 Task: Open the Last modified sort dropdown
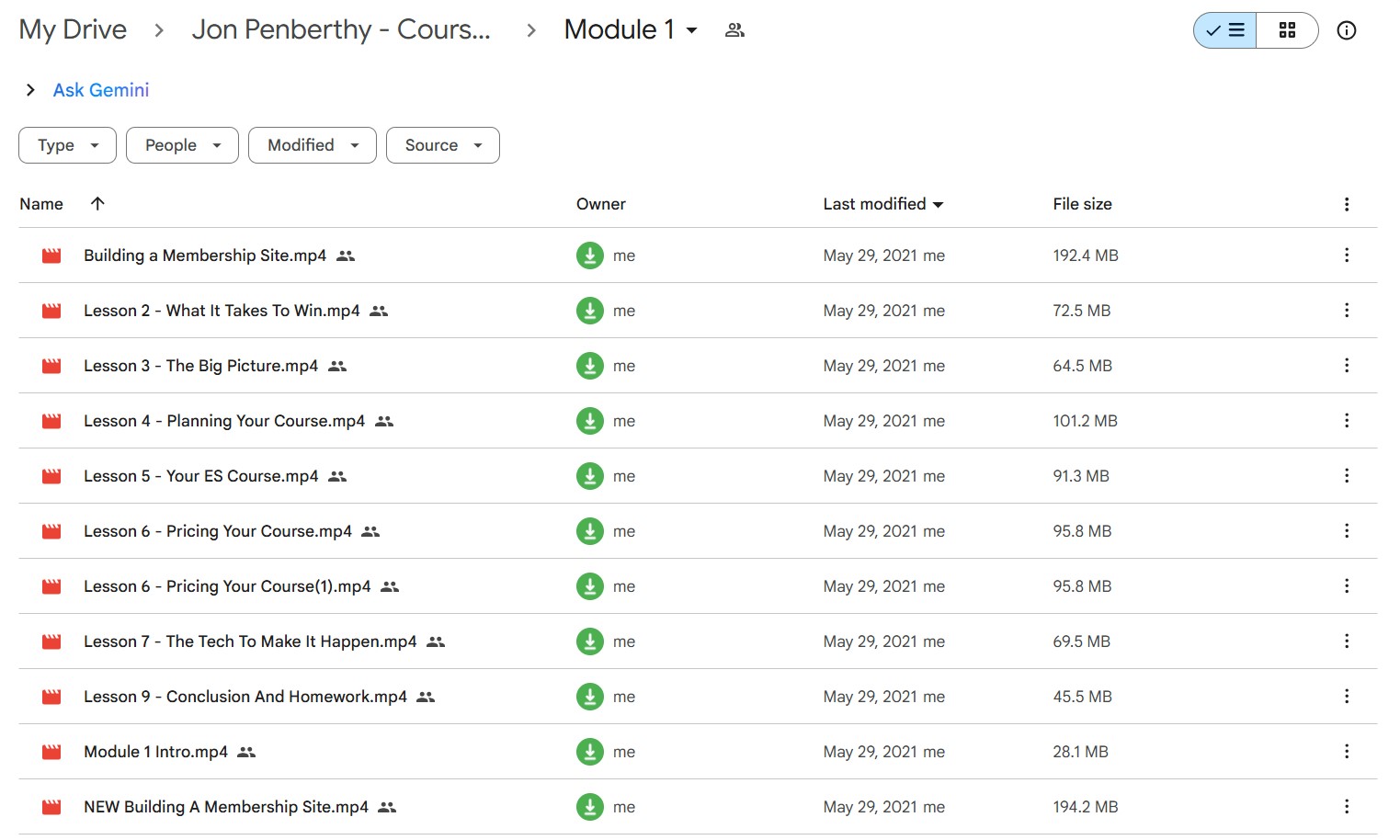(882, 204)
